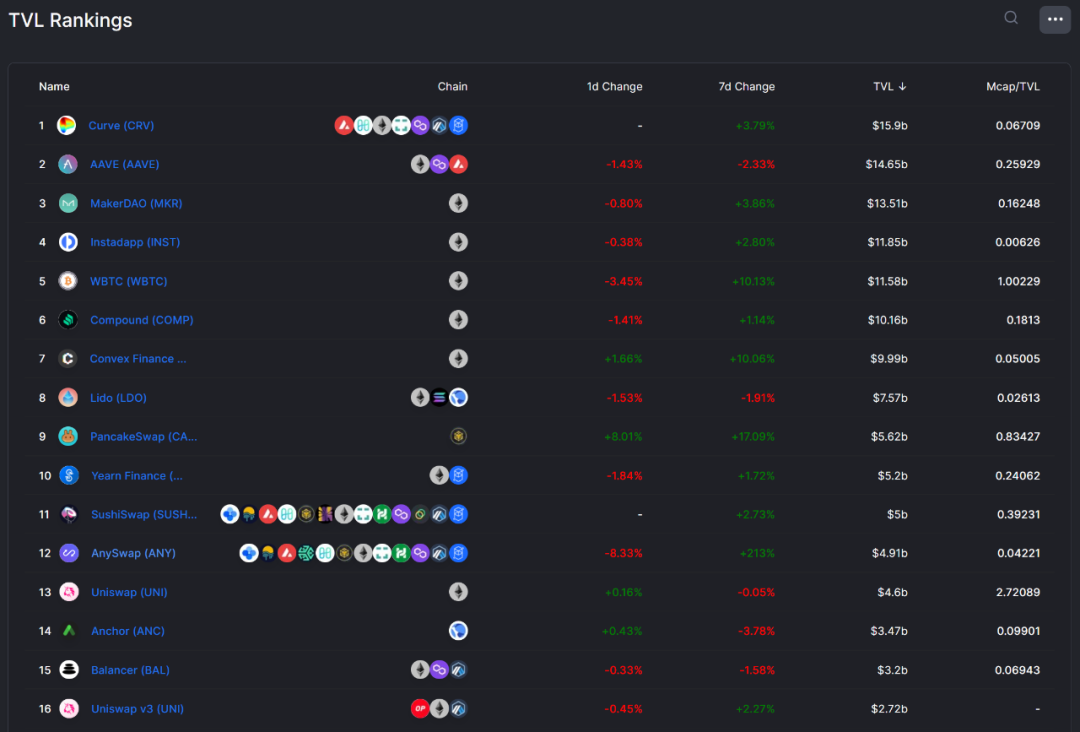
Task: Open the Yearn Finance link
Action: (137, 475)
